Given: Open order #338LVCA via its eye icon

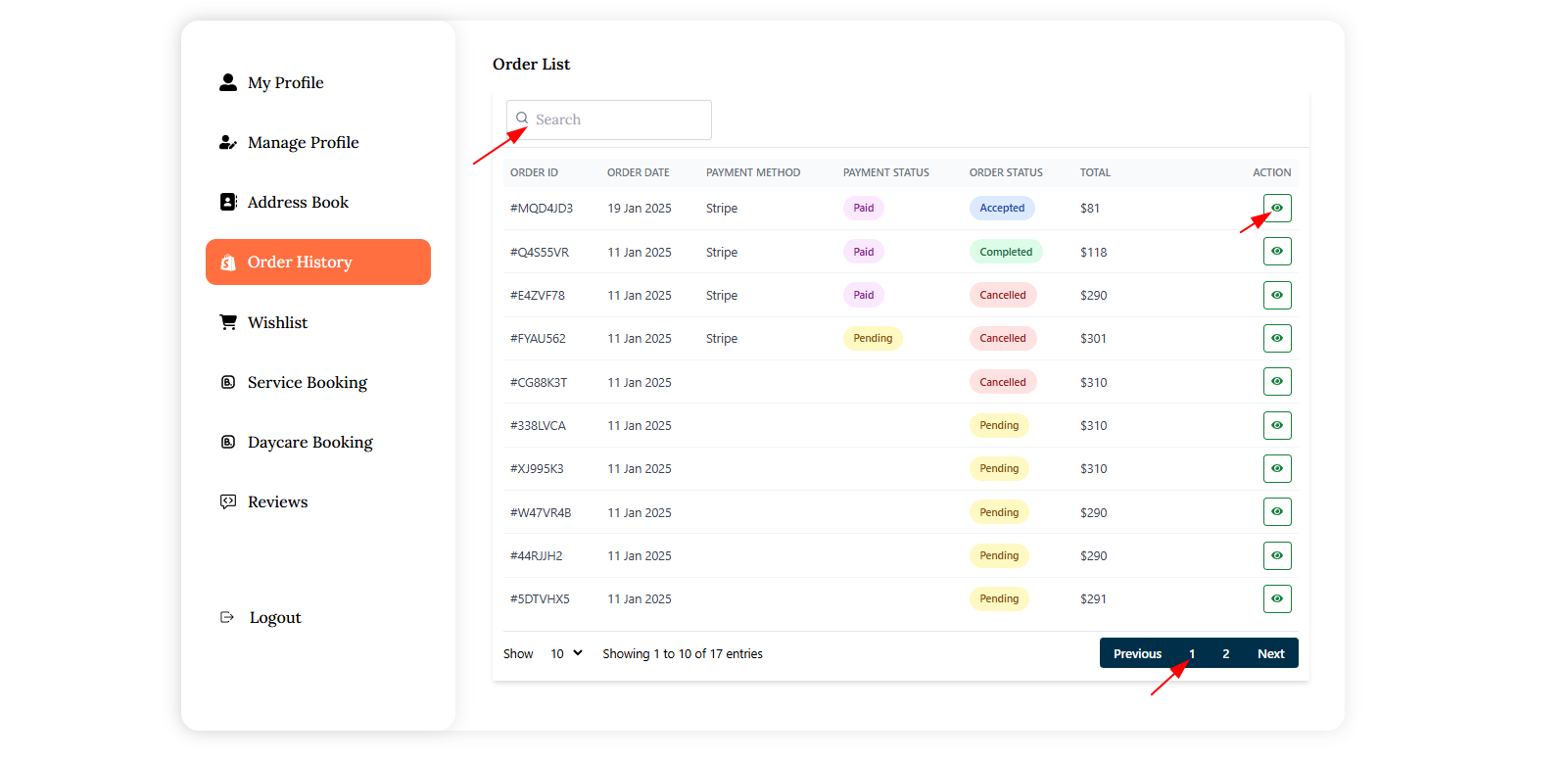Looking at the screenshot, I should point(1277,425).
